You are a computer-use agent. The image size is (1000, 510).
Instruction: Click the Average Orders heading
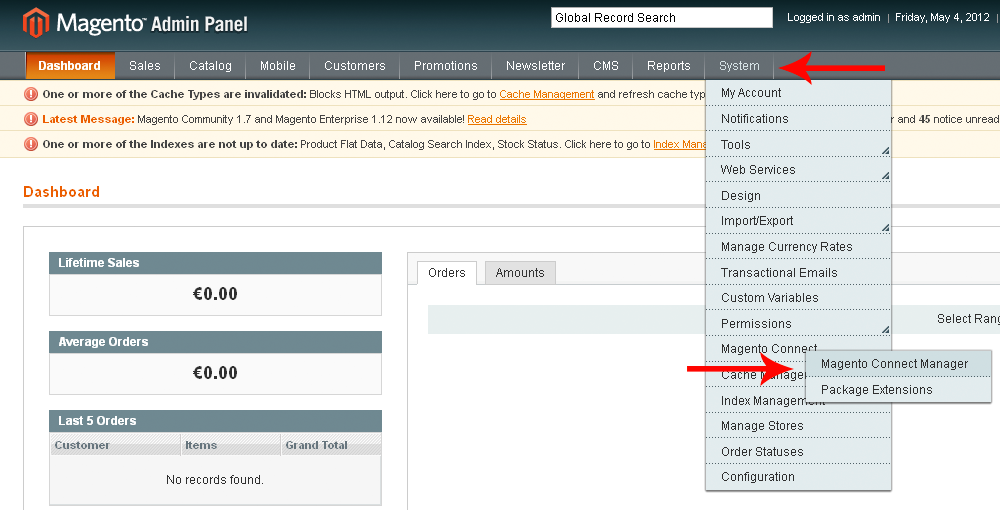pos(103,342)
